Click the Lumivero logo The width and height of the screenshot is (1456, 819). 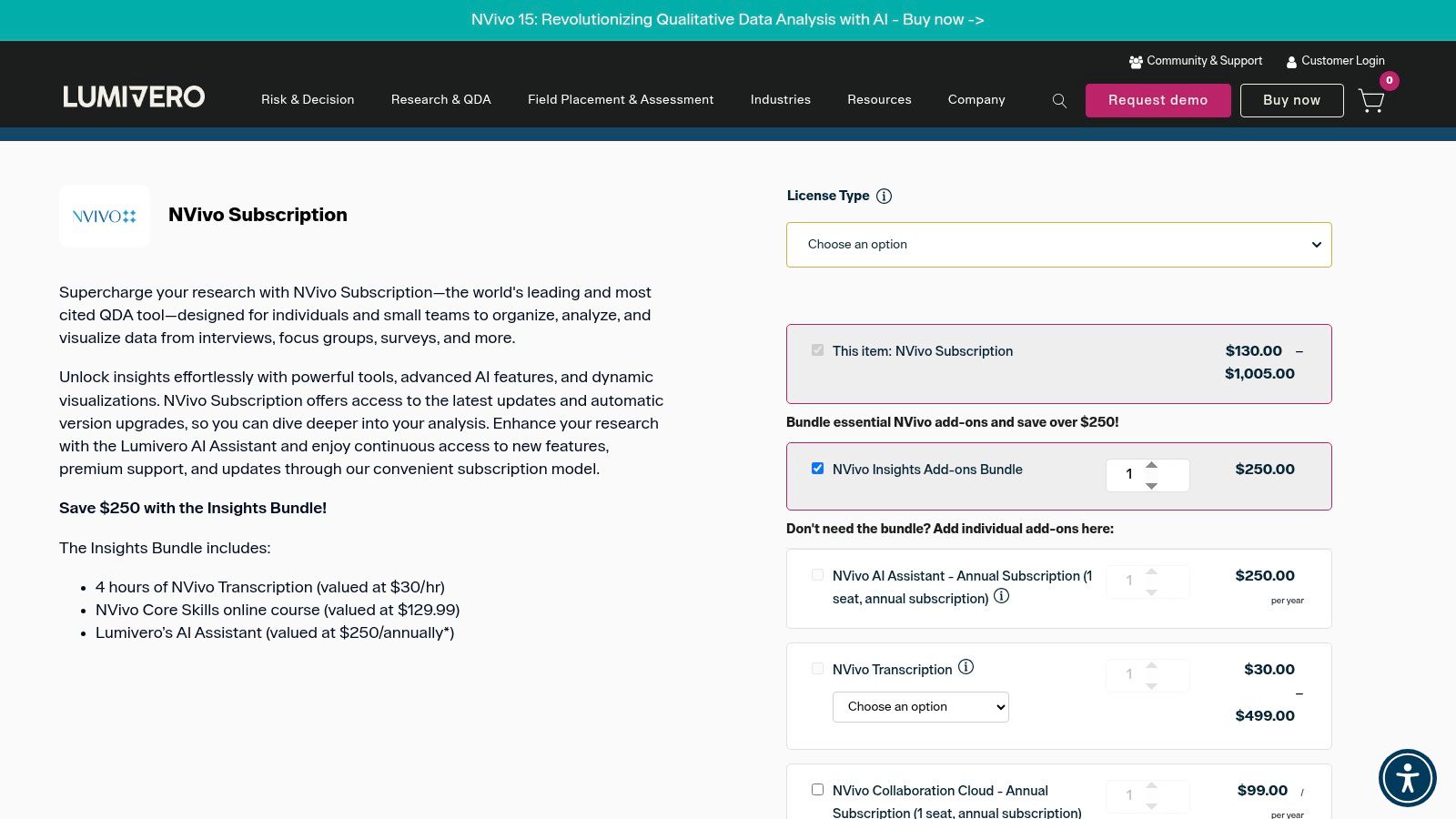tap(133, 96)
